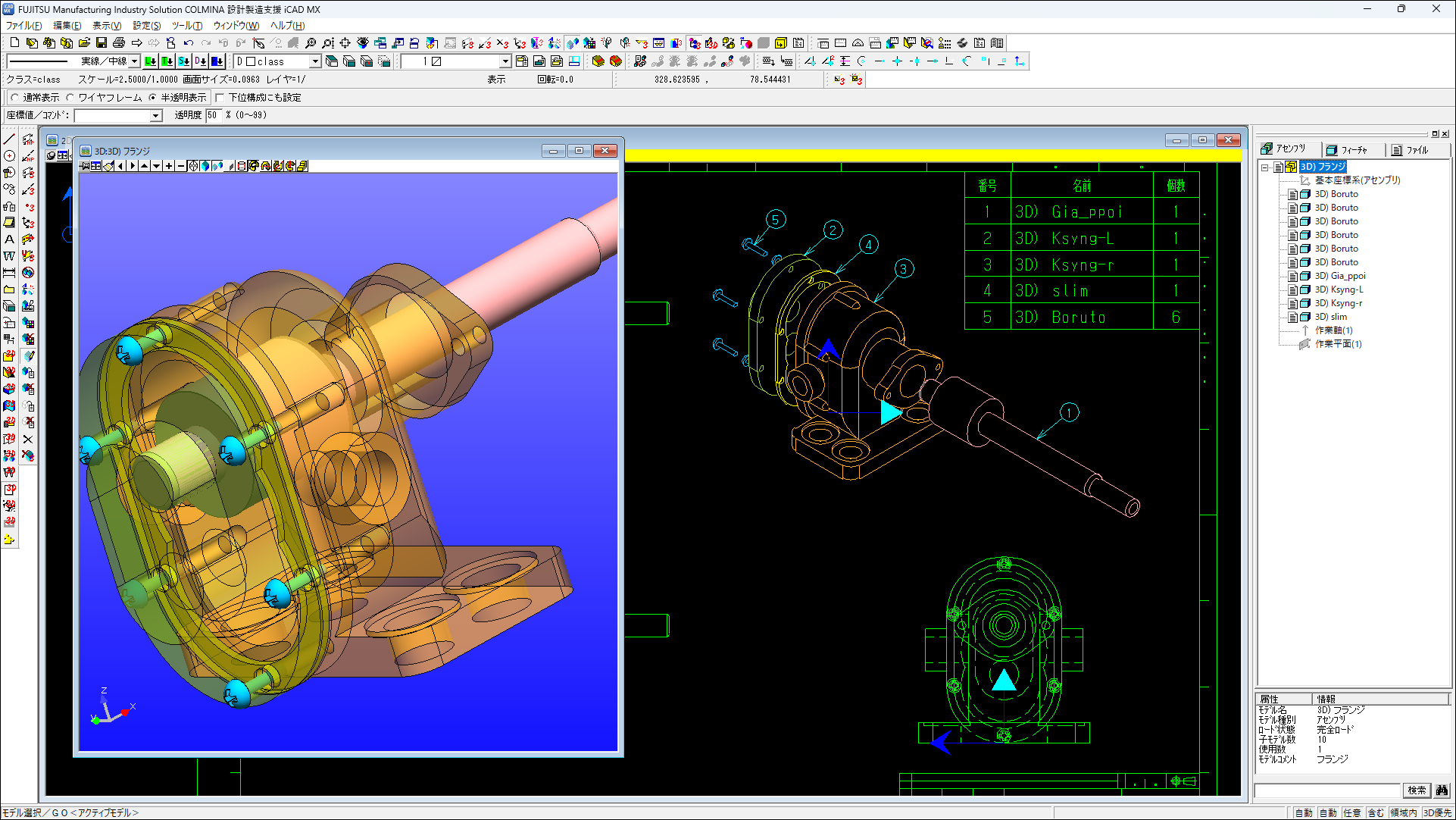Click the 検索 button at bottom right

pyautogui.click(x=1417, y=790)
